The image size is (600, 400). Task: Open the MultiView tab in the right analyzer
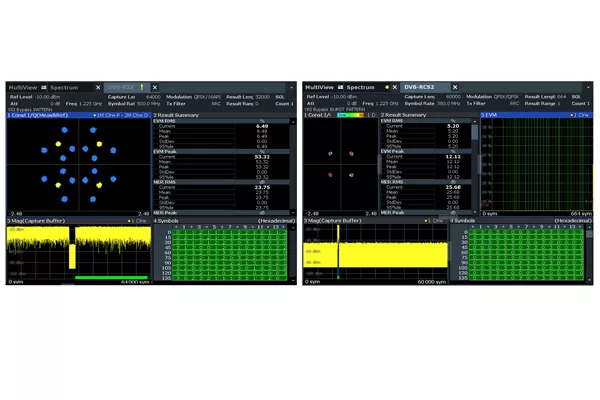[320, 87]
